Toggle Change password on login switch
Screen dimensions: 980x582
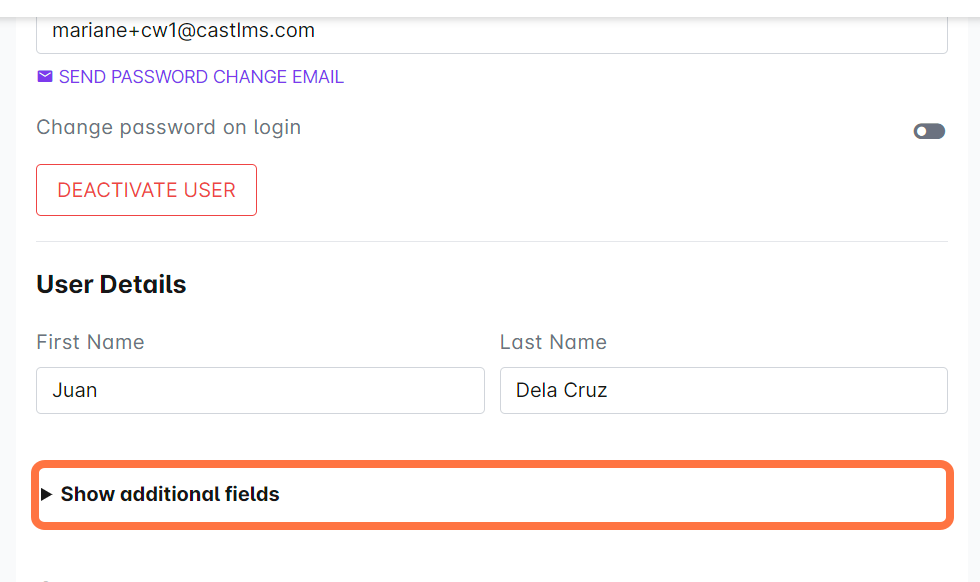929,131
